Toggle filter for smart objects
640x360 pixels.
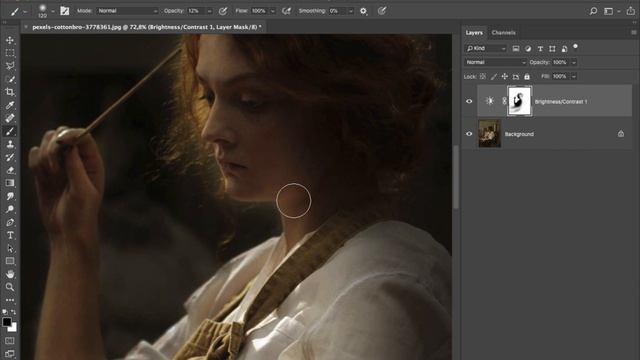click(564, 49)
